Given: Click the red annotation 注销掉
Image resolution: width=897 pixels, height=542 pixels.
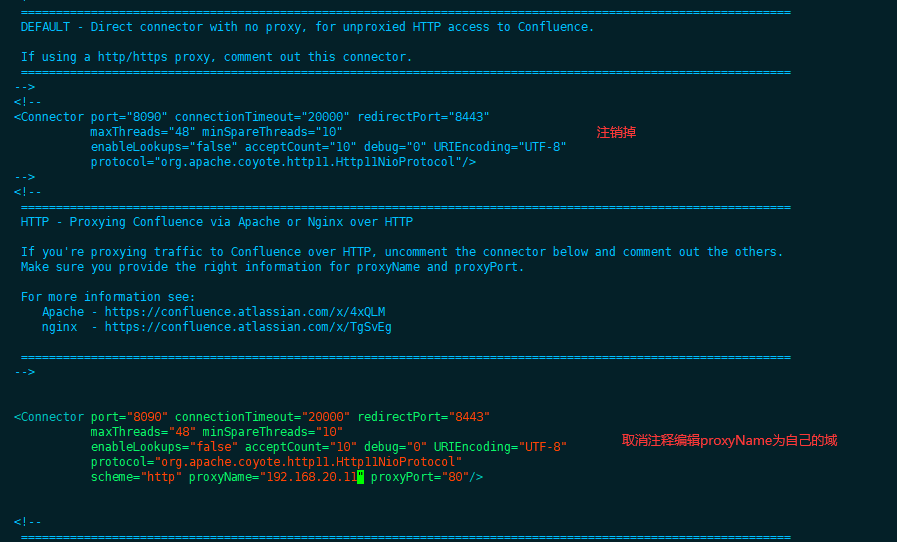Looking at the screenshot, I should [x=616, y=132].
